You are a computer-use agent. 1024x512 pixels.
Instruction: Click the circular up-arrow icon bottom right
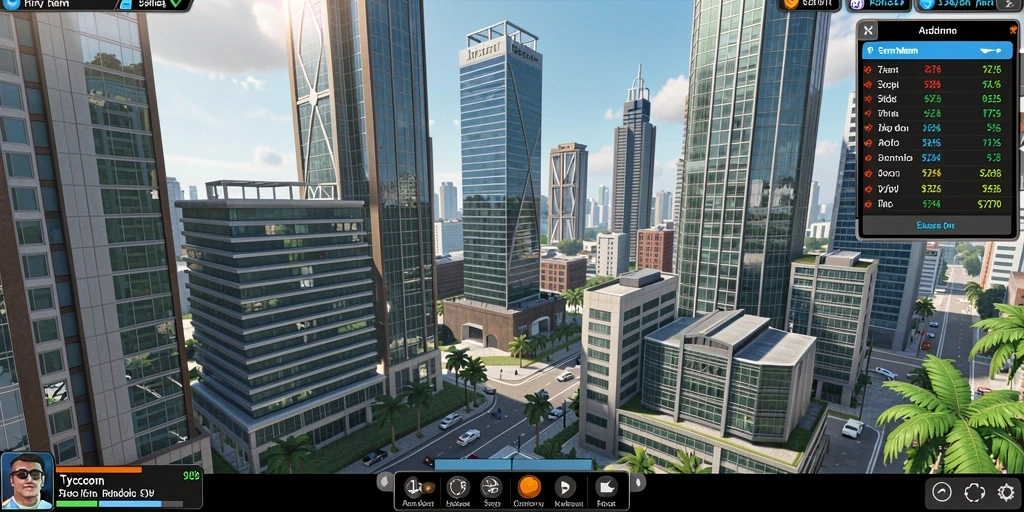941,492
